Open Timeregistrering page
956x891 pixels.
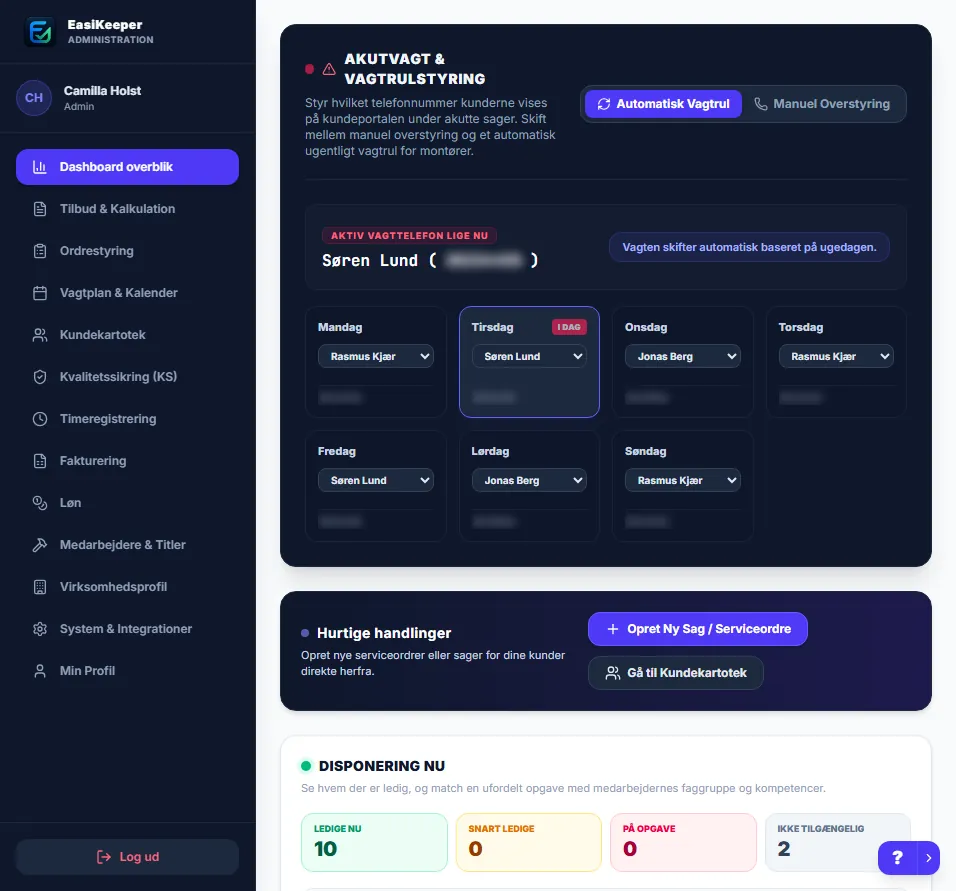pos(127,419)
